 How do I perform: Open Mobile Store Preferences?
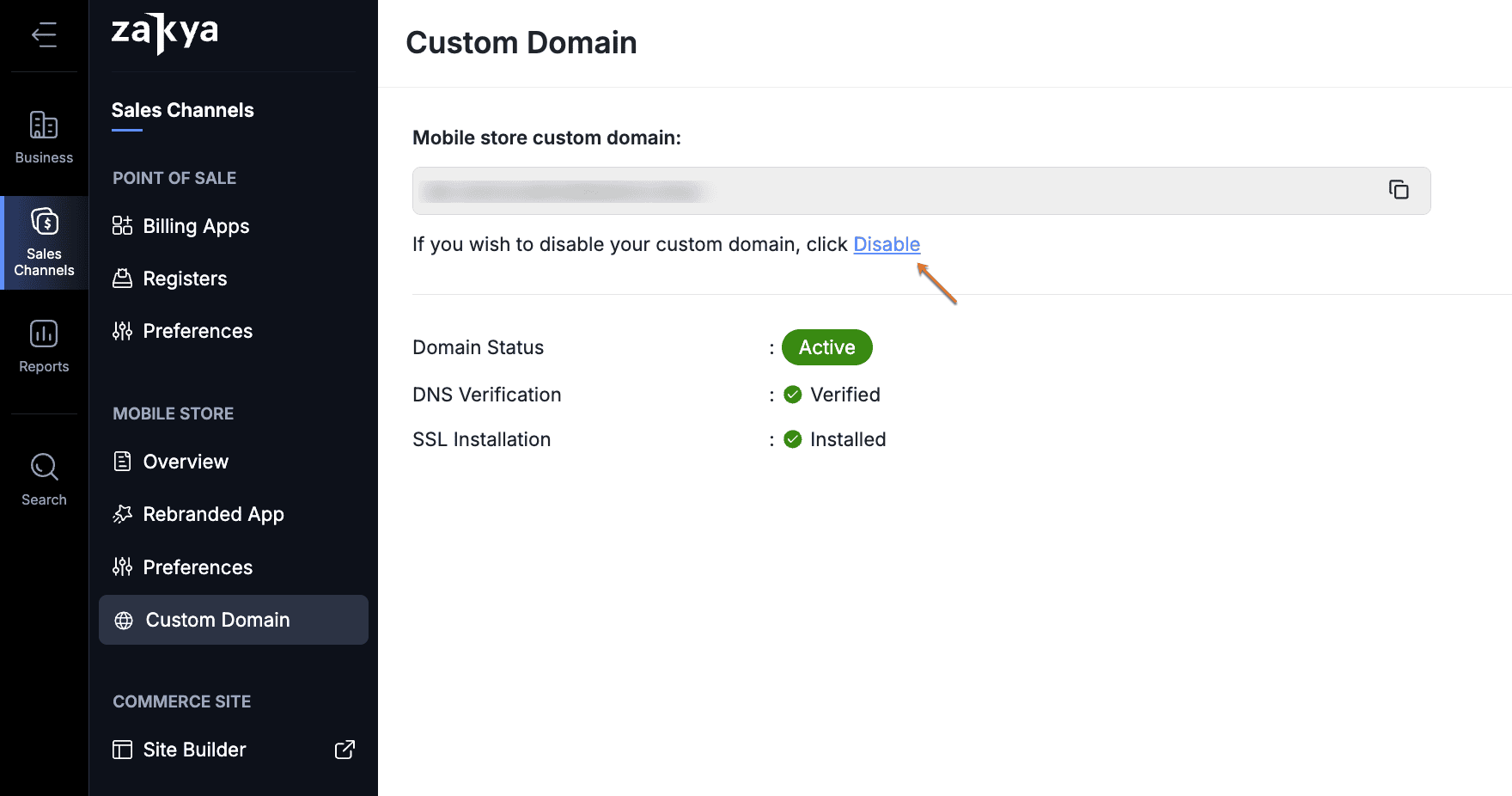click(x=197, y=567)
